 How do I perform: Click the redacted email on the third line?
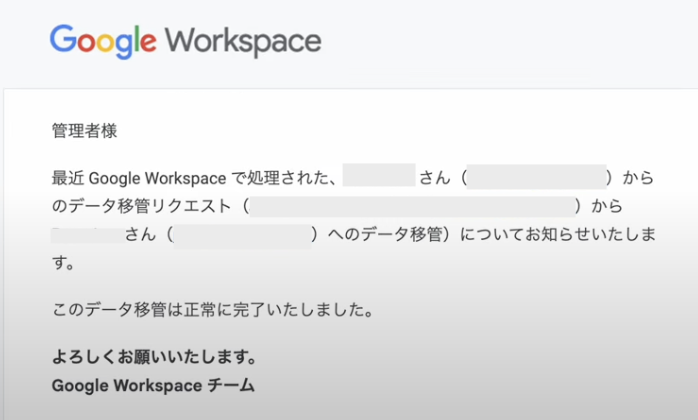point(244,235)
